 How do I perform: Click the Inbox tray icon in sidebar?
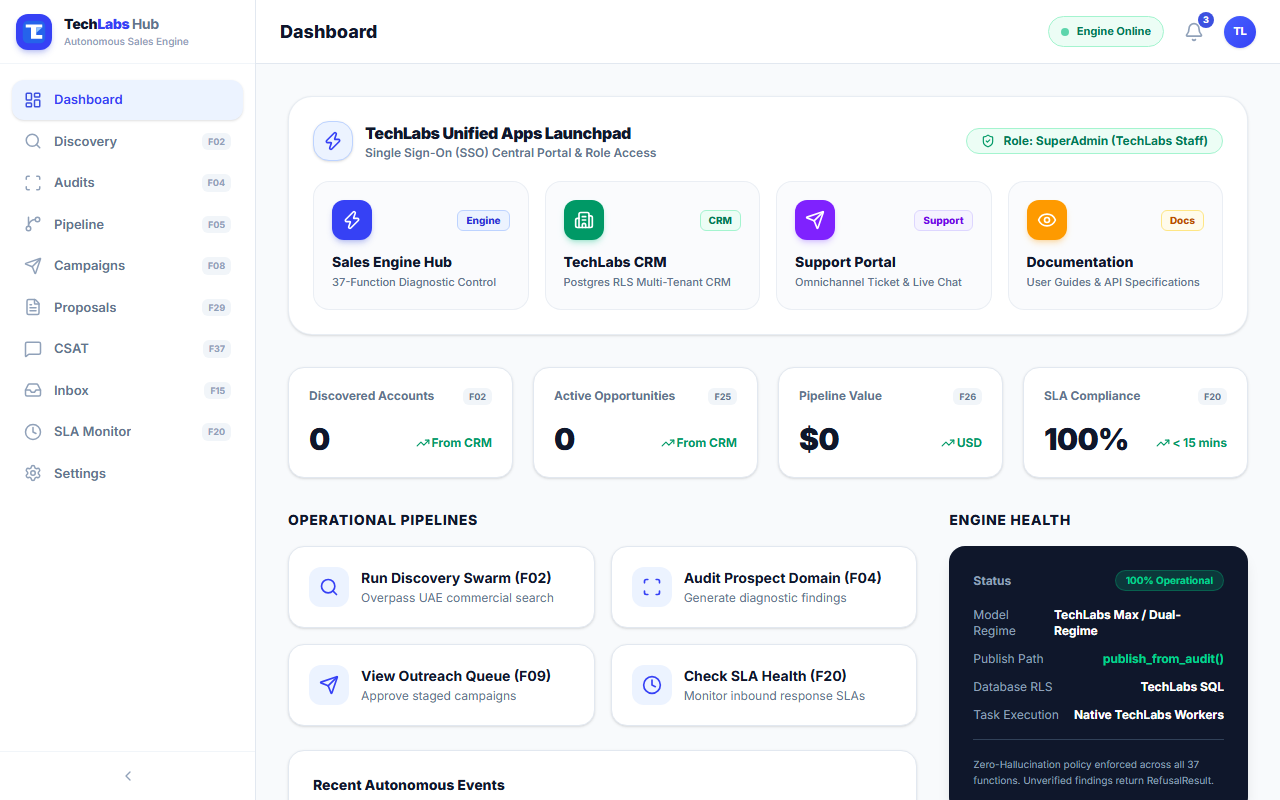(x=33, y=390)
